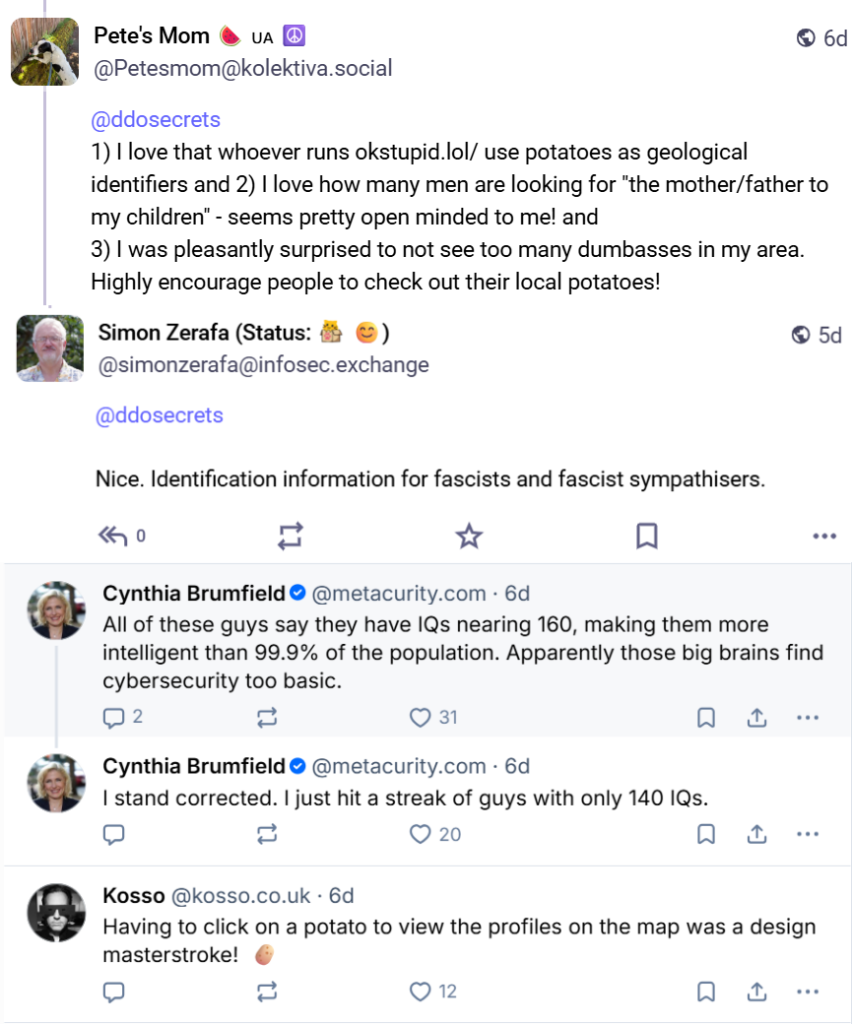This screenshot has width=852, height=1024.
Task: Reply to Cynthia Brumfield's 140 IQs post
Action: (114, 834)
